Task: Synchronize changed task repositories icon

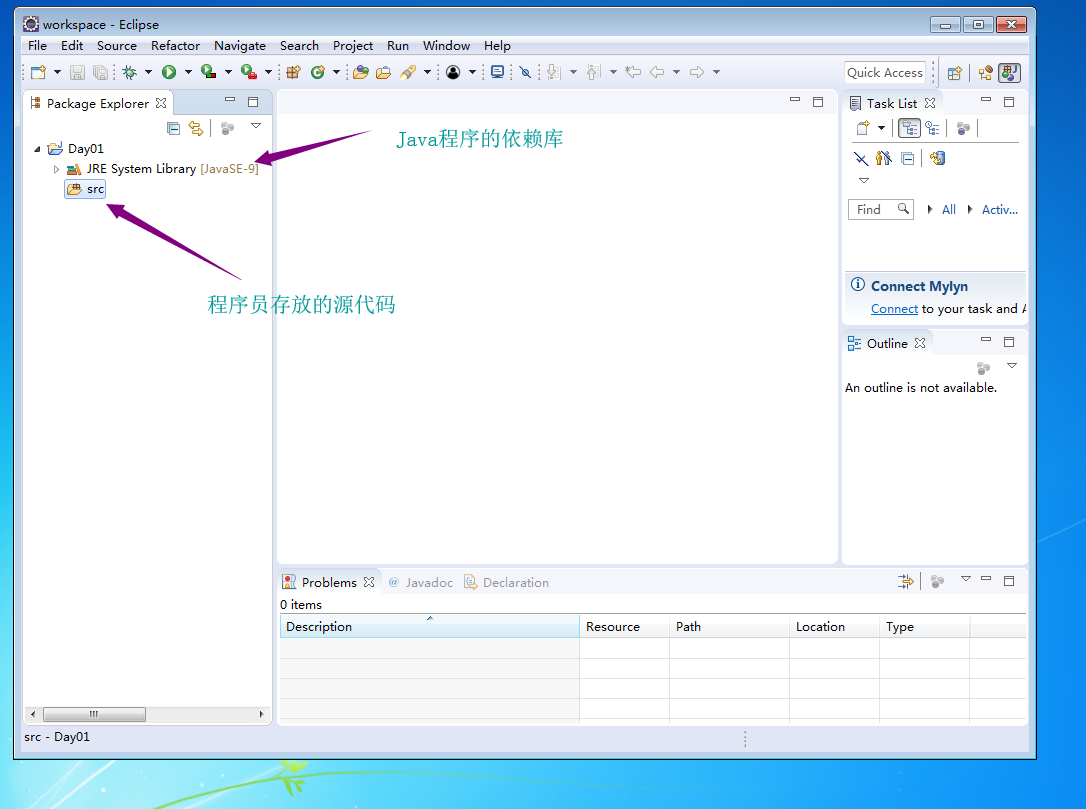Action: pyautogui.click(x=938, y=159)
